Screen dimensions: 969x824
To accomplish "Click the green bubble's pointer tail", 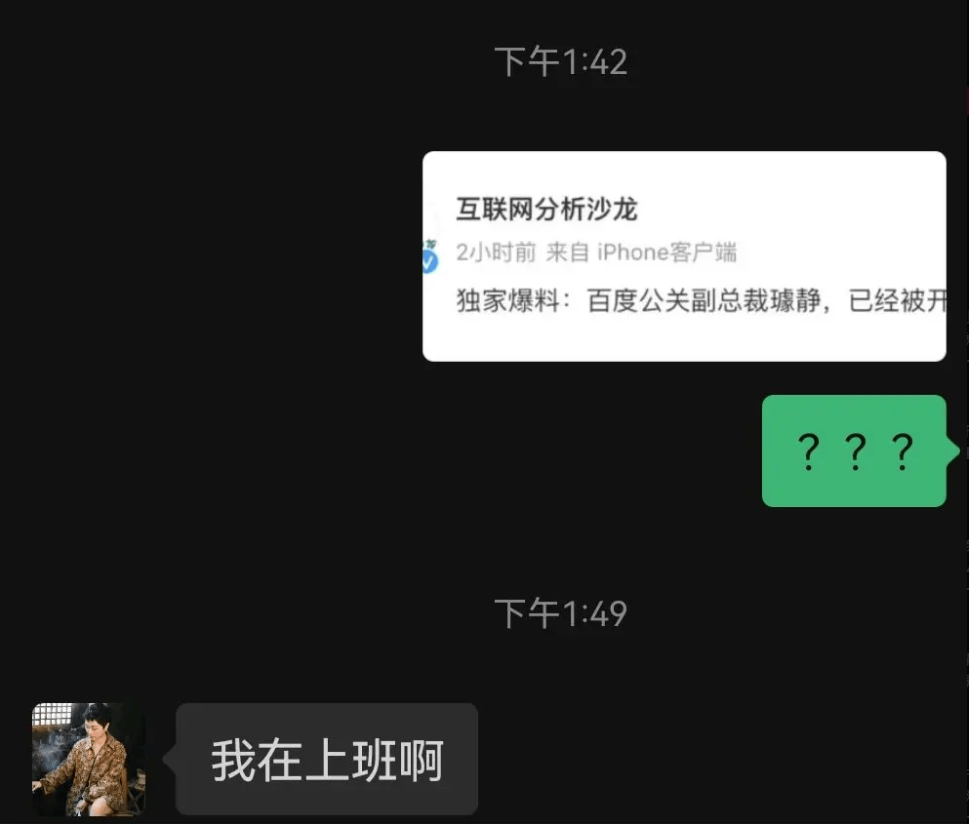I will click(x=952, y=451).
